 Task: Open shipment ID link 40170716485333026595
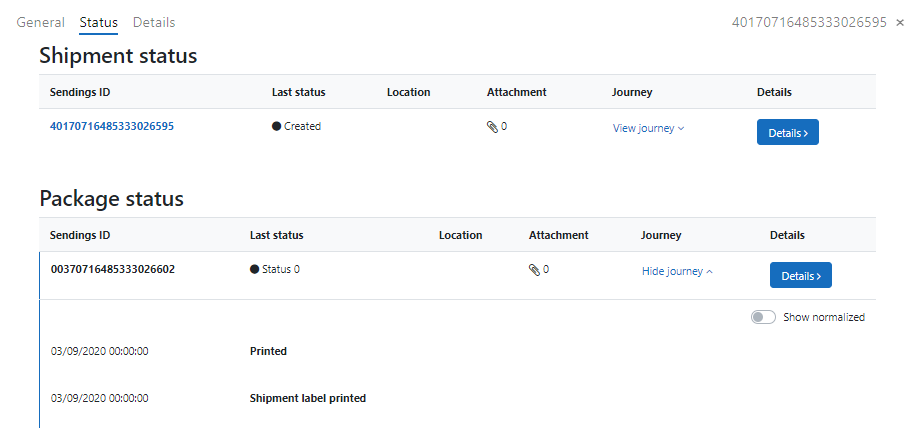tap(112, 126)
